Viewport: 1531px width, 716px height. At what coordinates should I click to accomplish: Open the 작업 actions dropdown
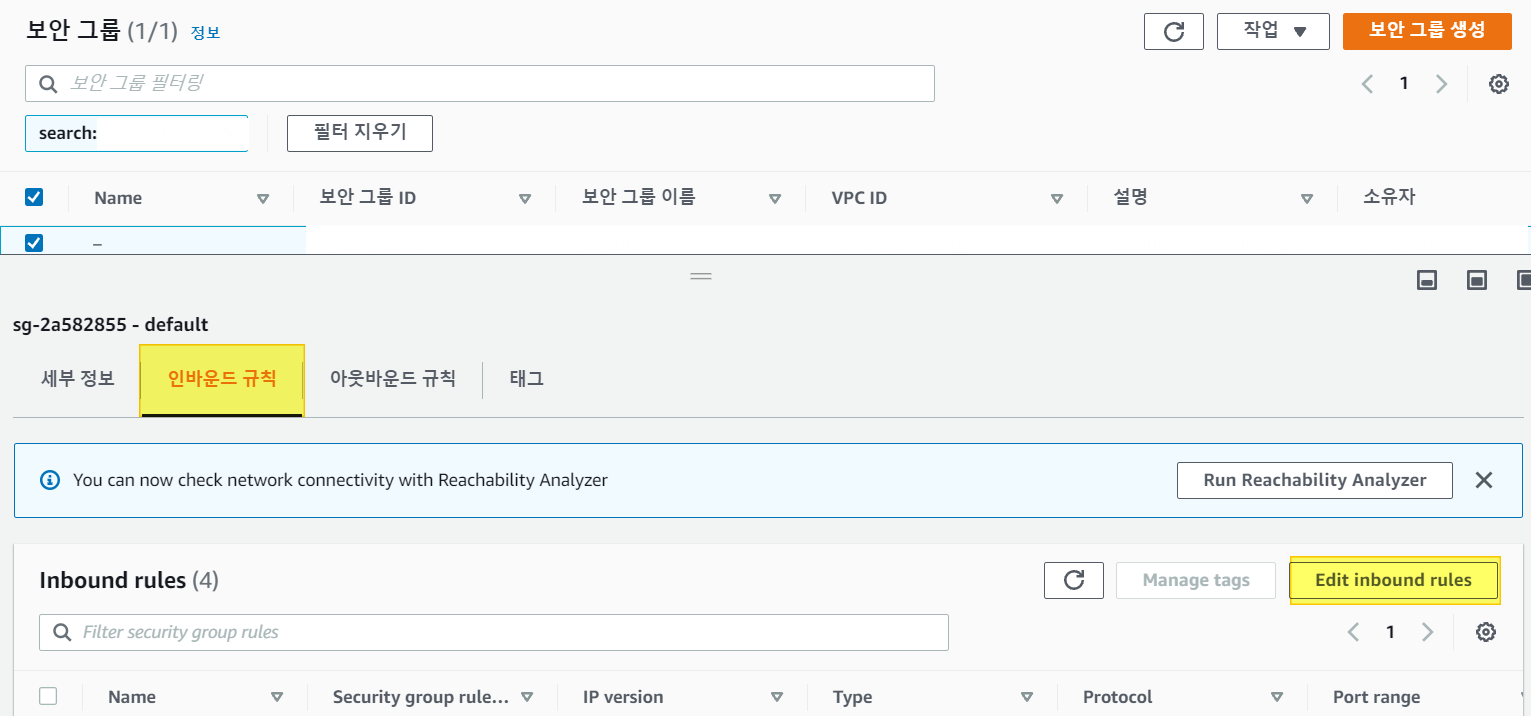pos(1272,31)
